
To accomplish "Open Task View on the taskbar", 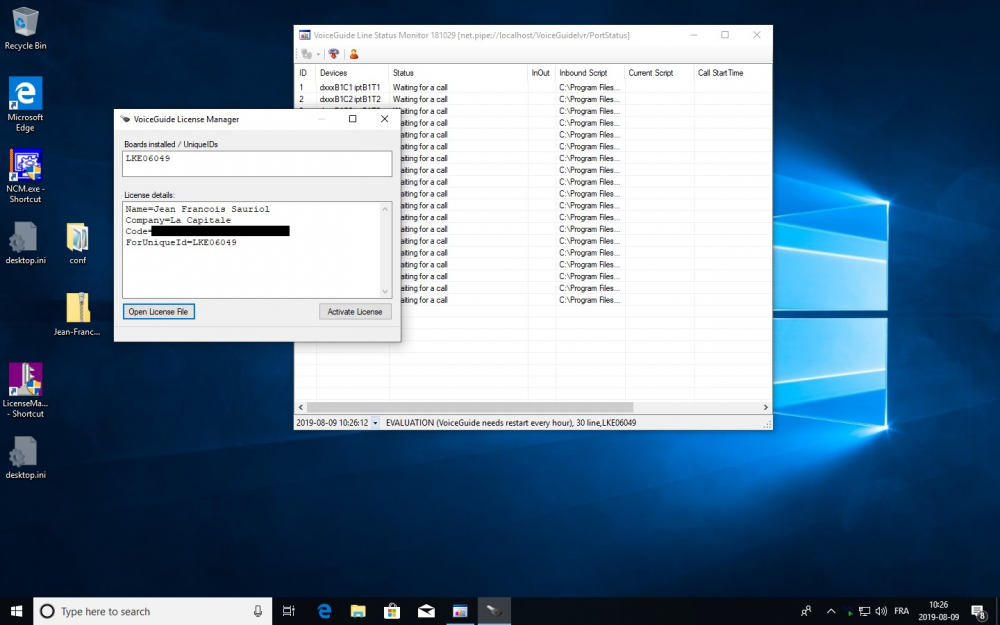I will point(288,611).
